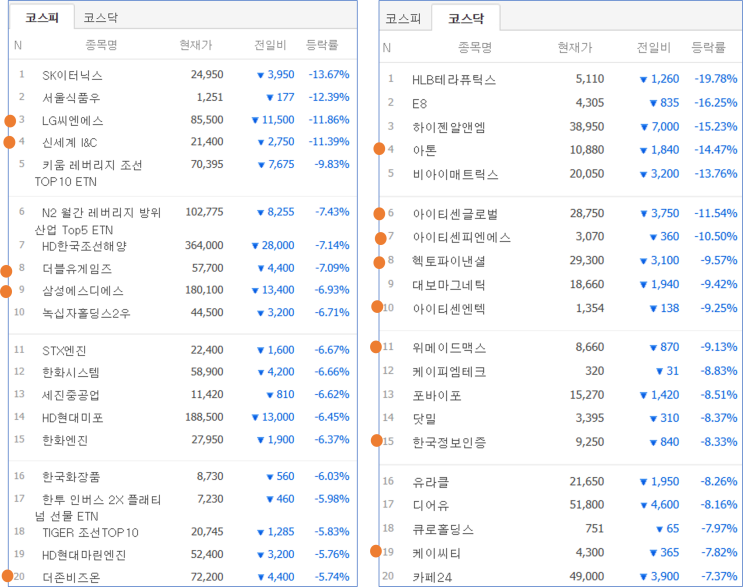Screen dimensions: 743x587
Task: Open stock 더블유게임즈
Action: click(77, 269)
